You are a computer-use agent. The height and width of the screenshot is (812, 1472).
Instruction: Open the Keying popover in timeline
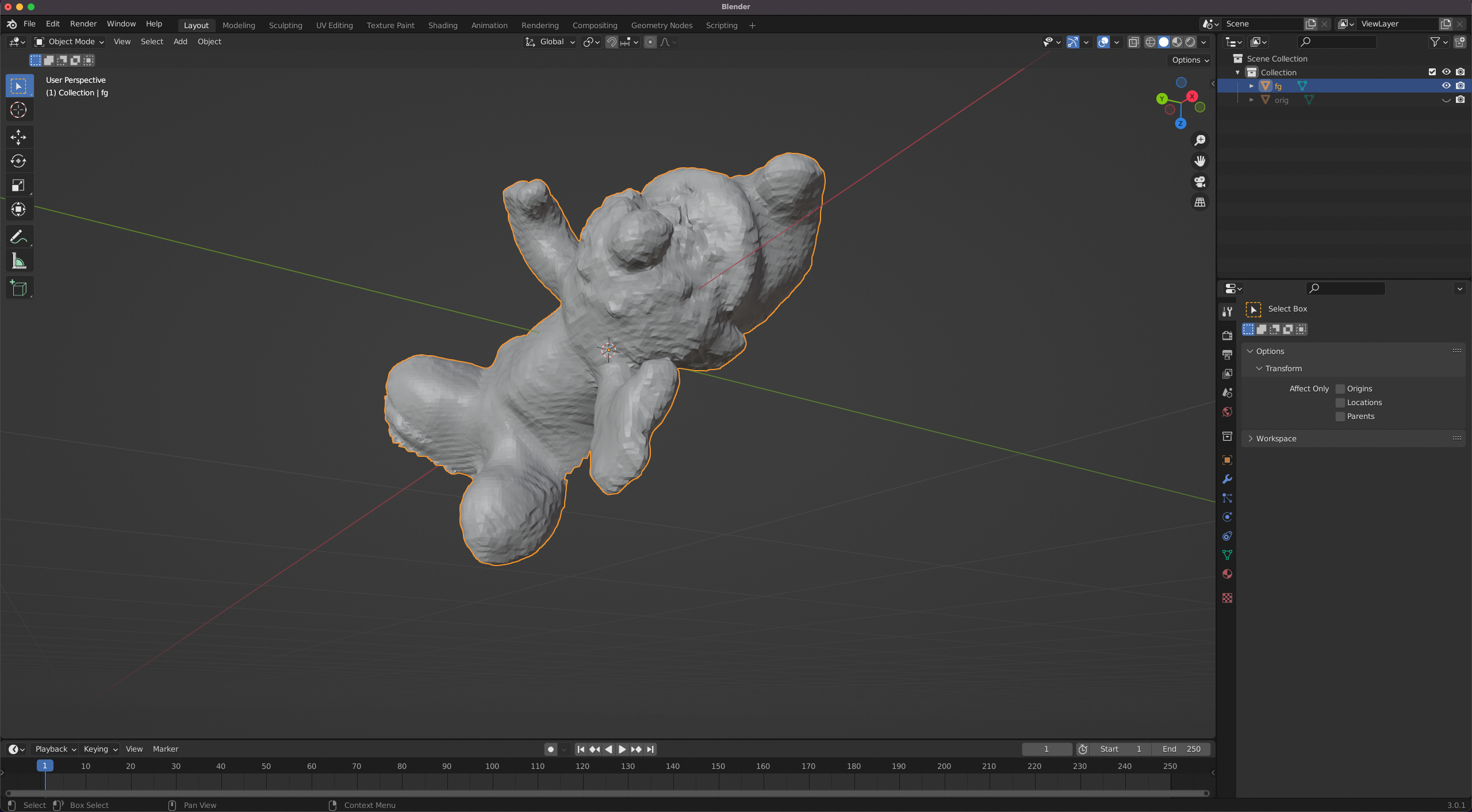(101, 749)
